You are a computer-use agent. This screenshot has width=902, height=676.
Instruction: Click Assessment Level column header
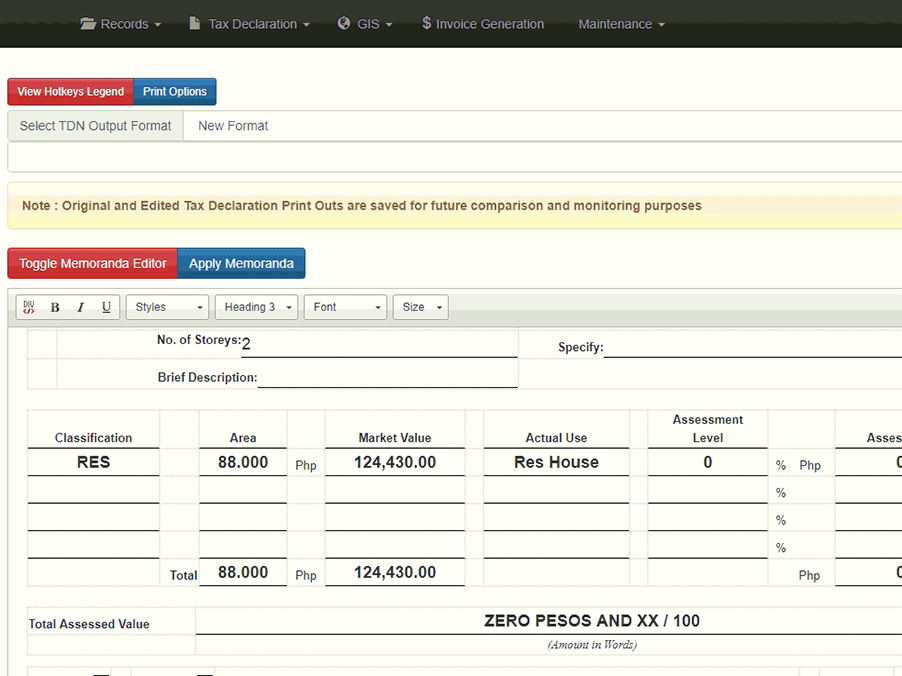[708, 429]
